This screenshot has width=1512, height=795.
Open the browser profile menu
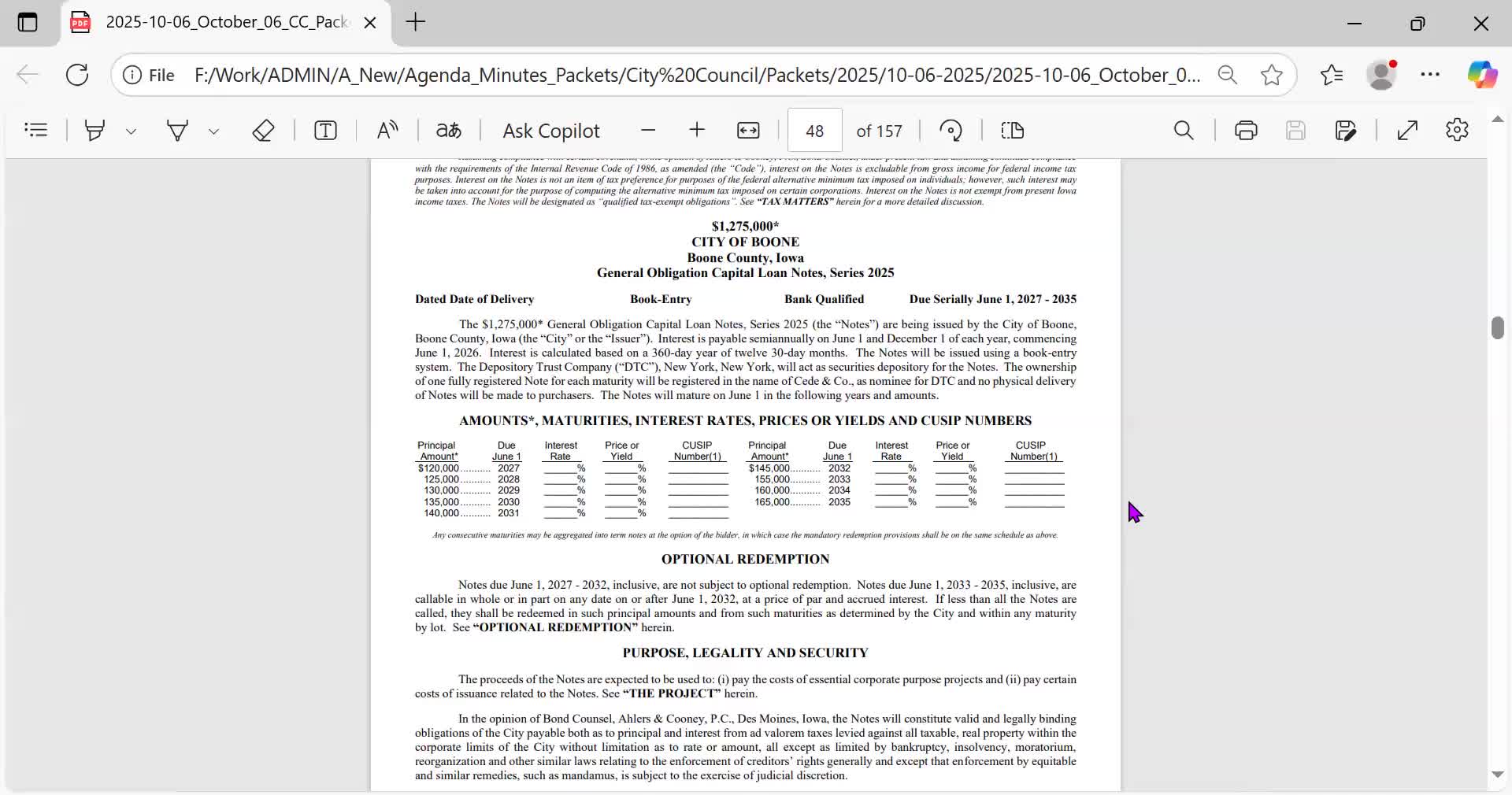click(x=1381, y=75)
